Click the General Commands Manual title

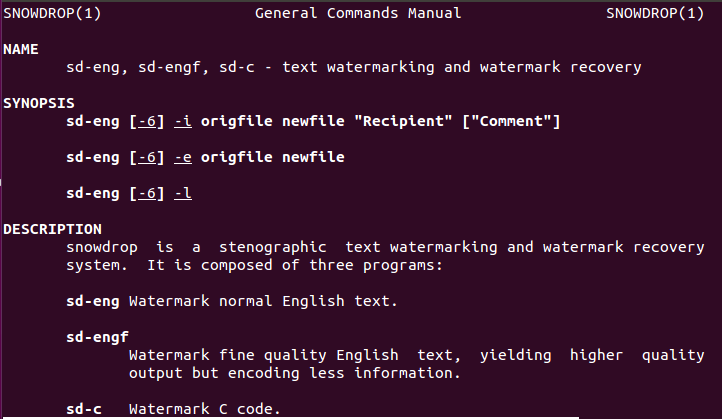coord(358,13)
